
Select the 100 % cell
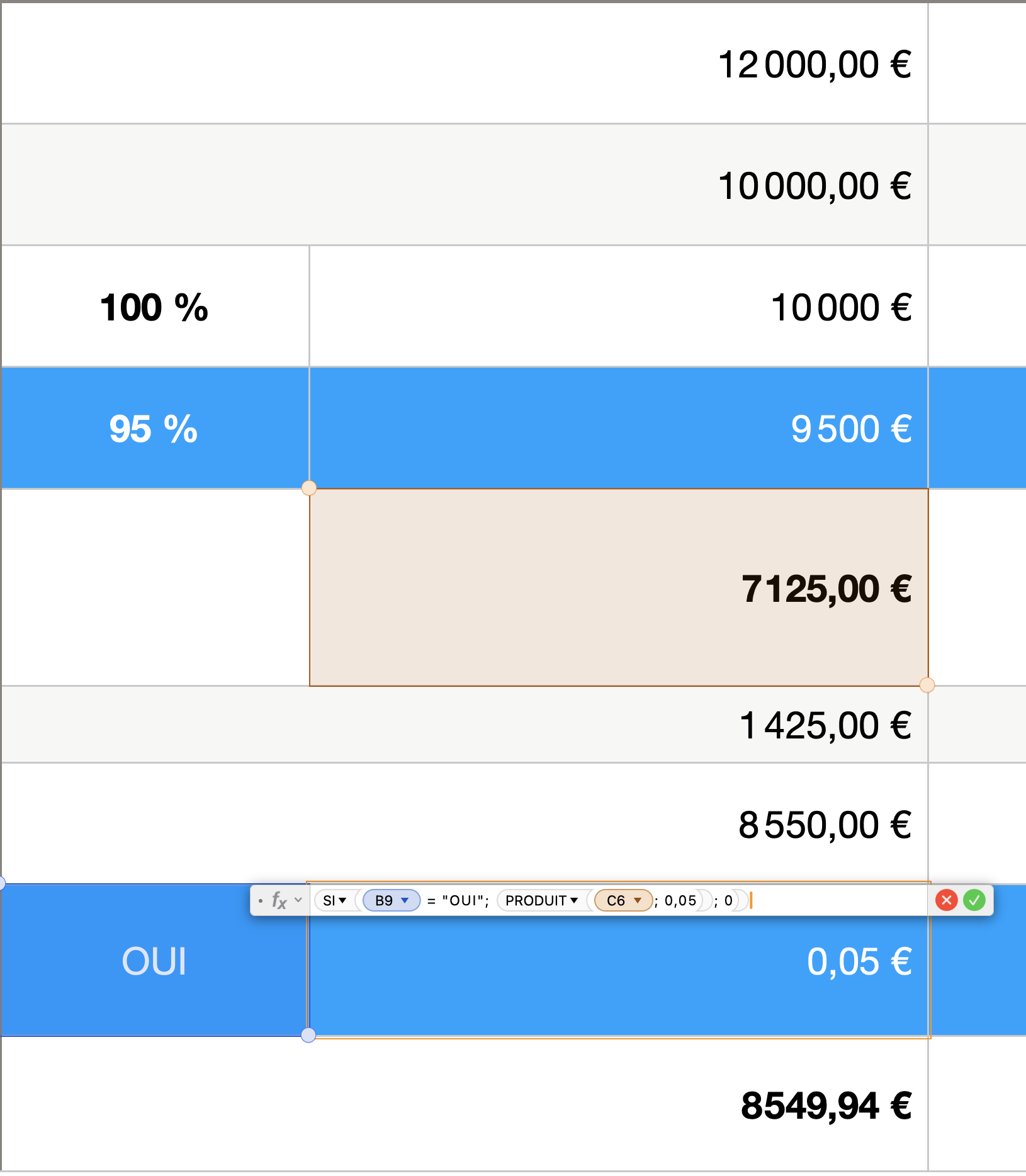tap(154, 307)
